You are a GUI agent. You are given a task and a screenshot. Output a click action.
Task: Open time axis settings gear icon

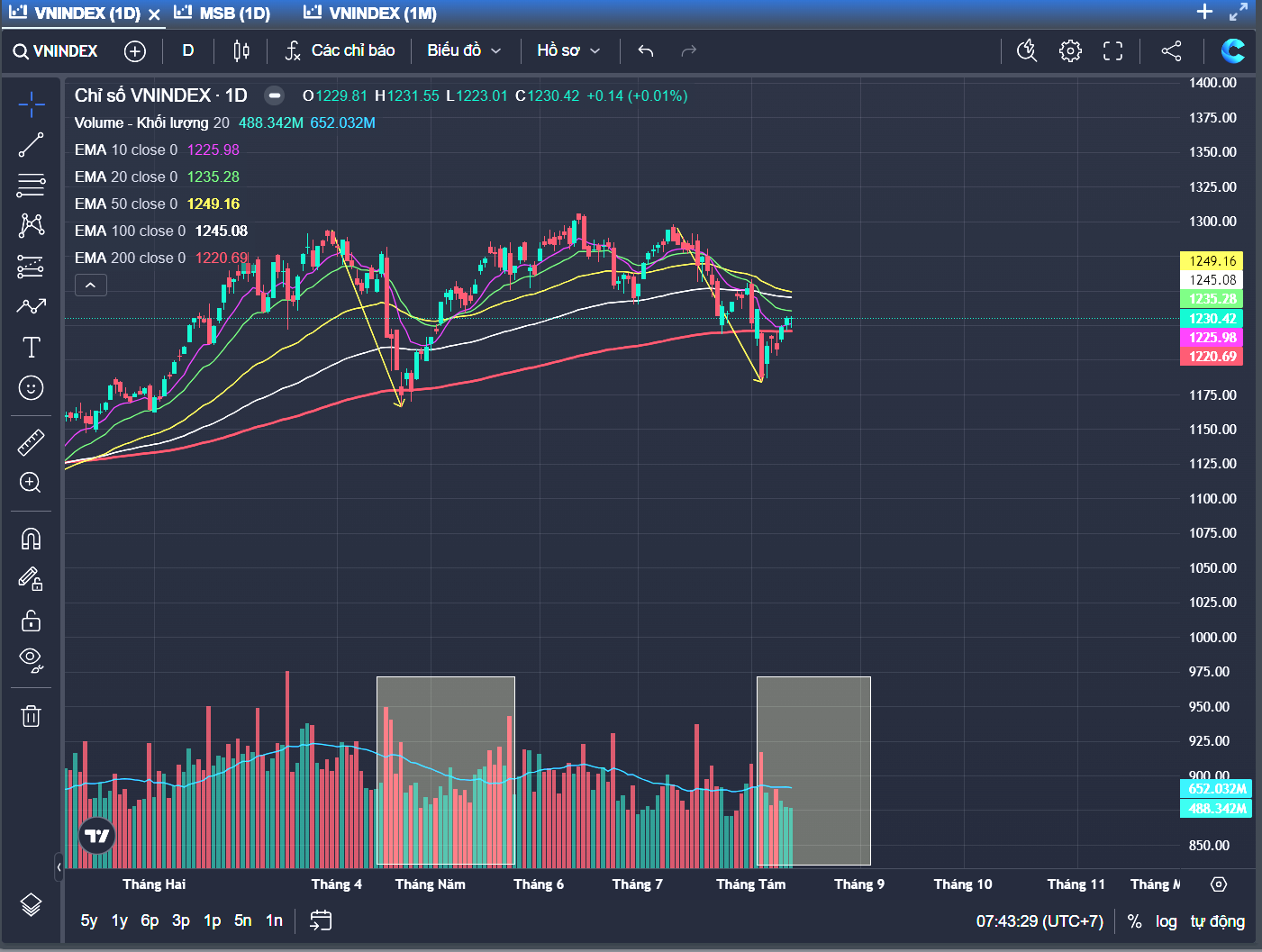pos(1219,884)
